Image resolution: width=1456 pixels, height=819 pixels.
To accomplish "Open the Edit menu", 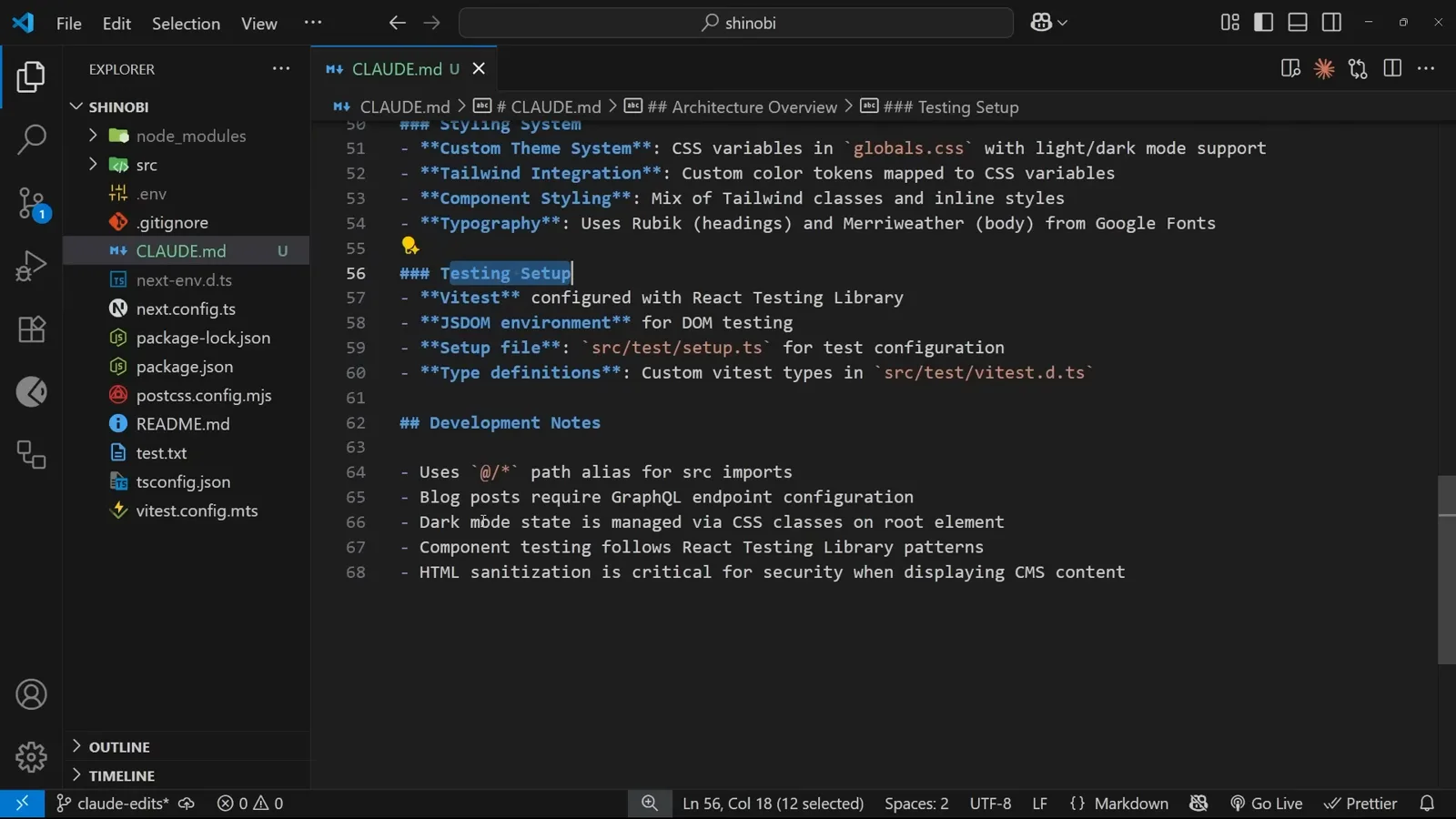I will [x=116, y=24].
